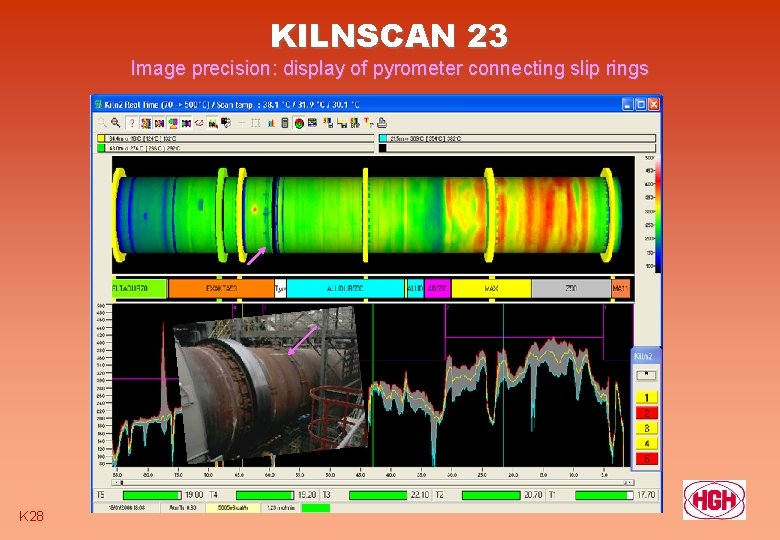Click the T4 green level bar
Viewport: 780px width, 540px height.
tap(265, 495)
